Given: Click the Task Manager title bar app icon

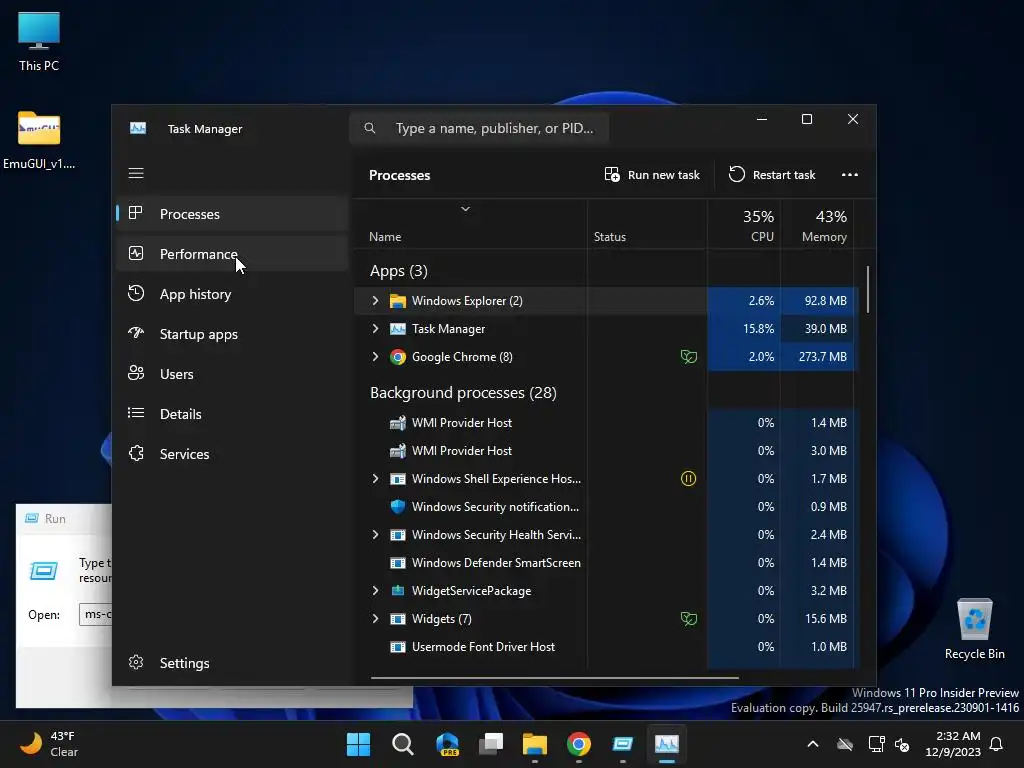Looking at the screenshot, I should point(138,128).
